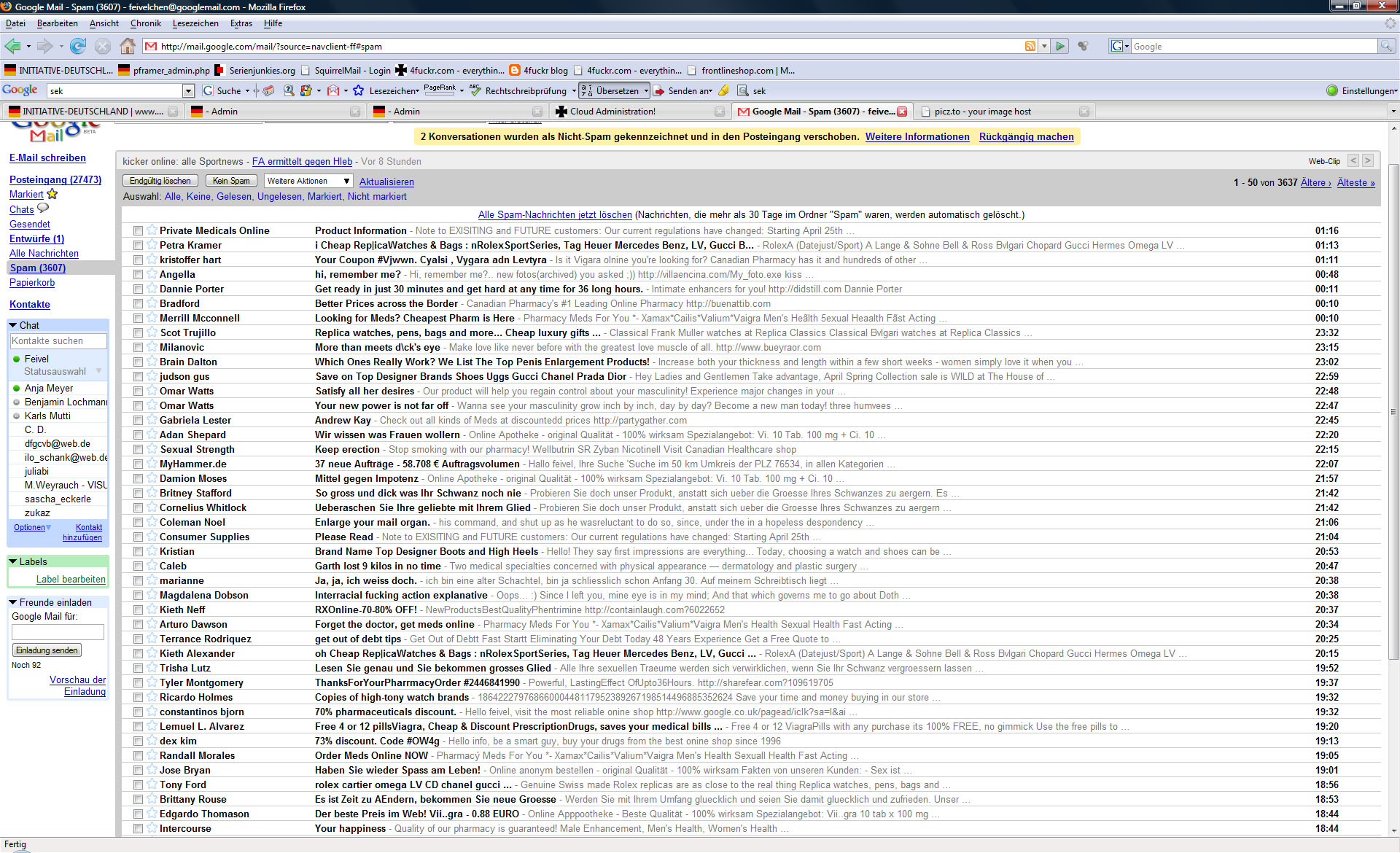The image size is (1400, 853).
Task: Collapse the Labels section
Action: pyautogui.click(x=13, y=561)
